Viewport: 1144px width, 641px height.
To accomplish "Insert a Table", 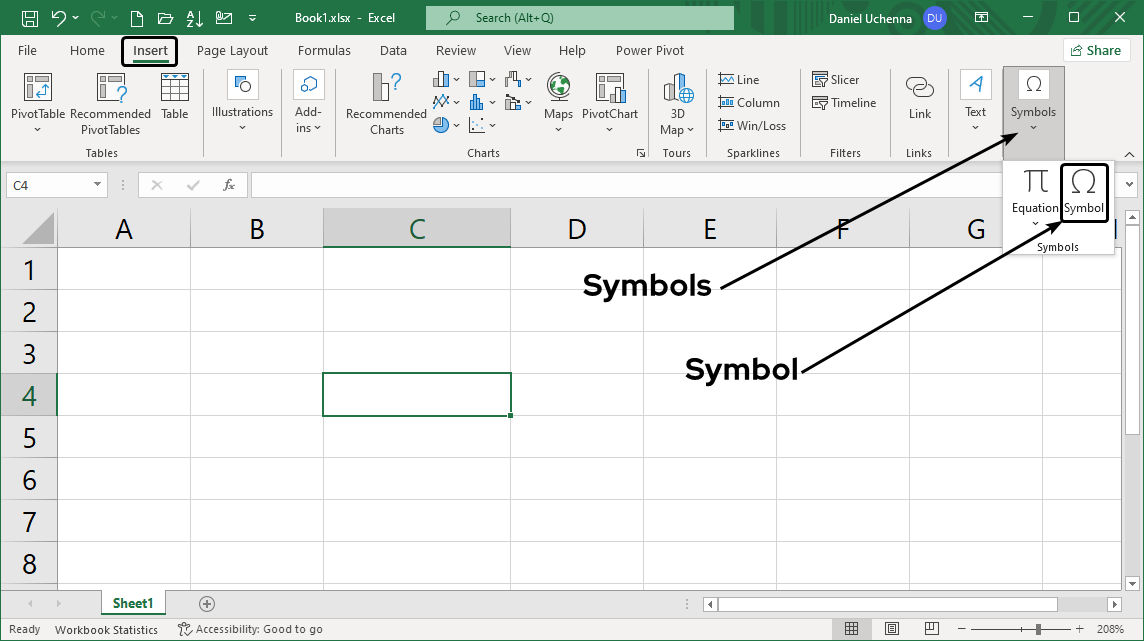I will [x=175, y=95].
